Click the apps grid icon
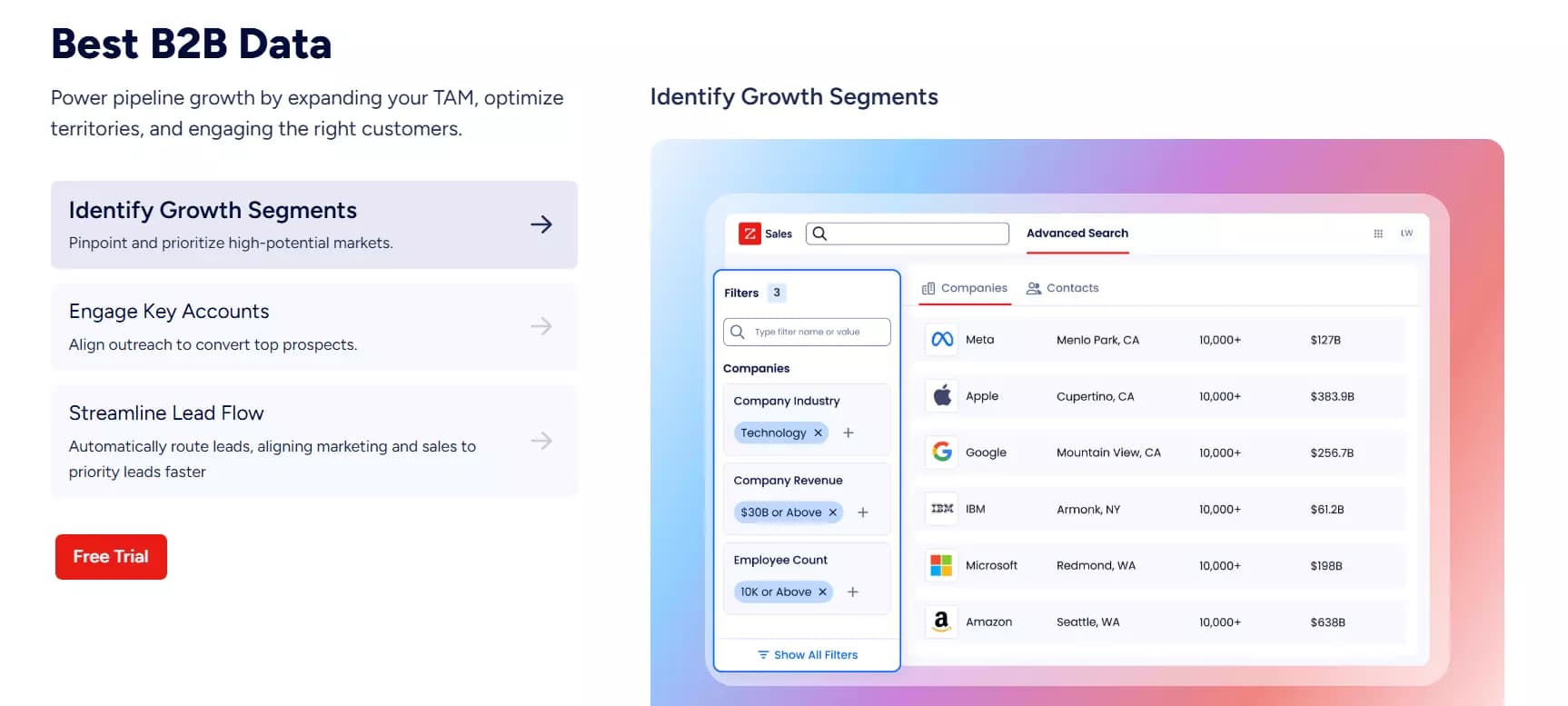Image resolution: width=1568 pixels, height=706 pixels. 1378,234
